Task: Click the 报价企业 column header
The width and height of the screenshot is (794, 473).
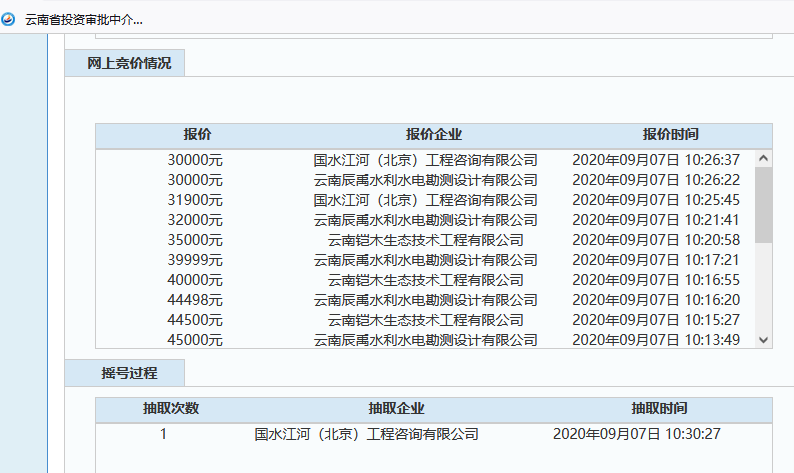Action: [x=433, y=134]
